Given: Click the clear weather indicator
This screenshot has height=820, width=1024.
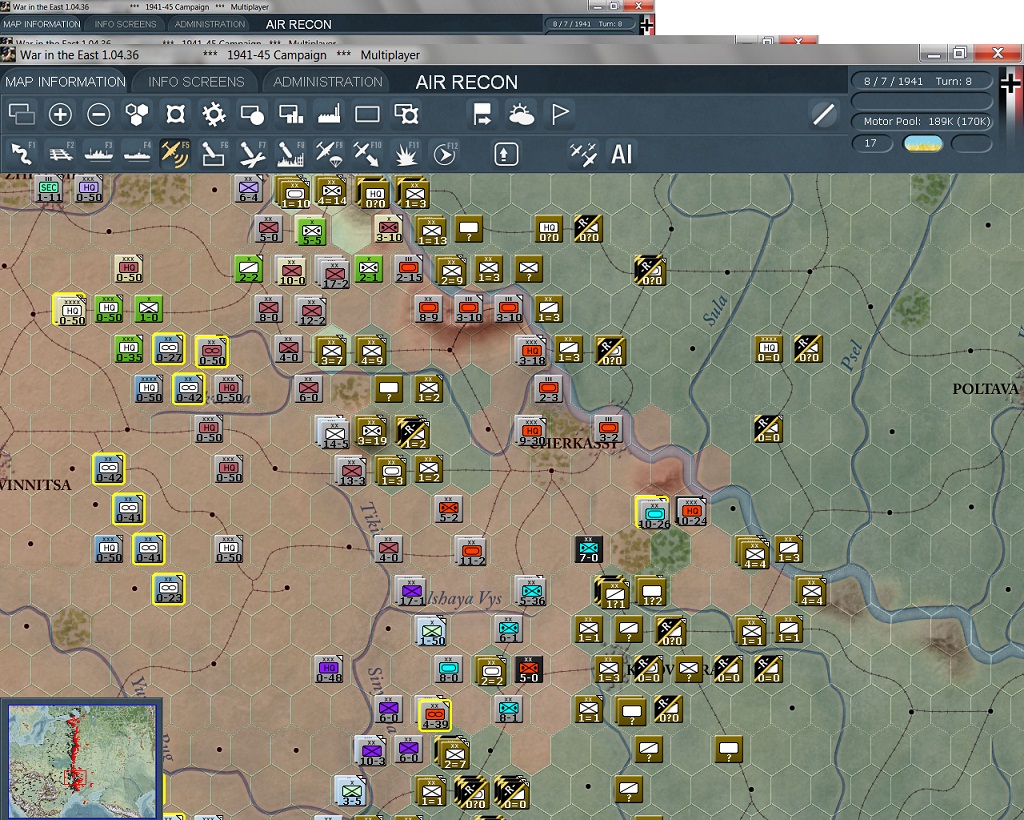Looking at the screenshot, I should [x=923, y=144].
